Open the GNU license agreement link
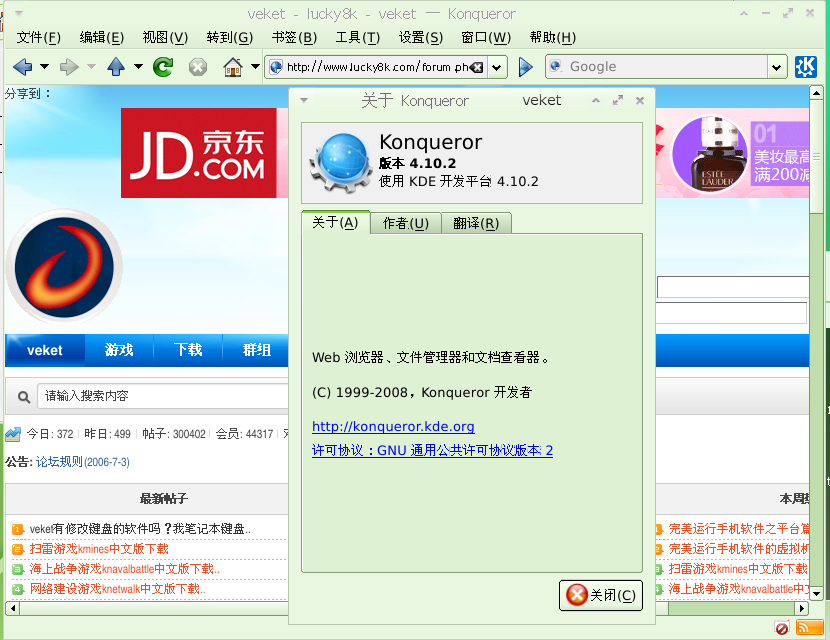Screen dimensions: 830x640 (x=432, y=450)
